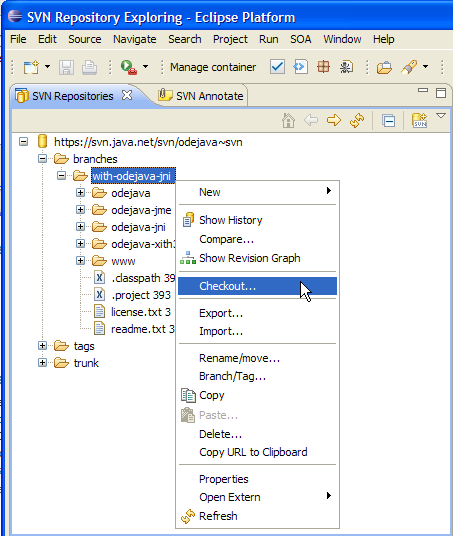Click the Collapse All icon
453x536 pixels.
[389, 121]
